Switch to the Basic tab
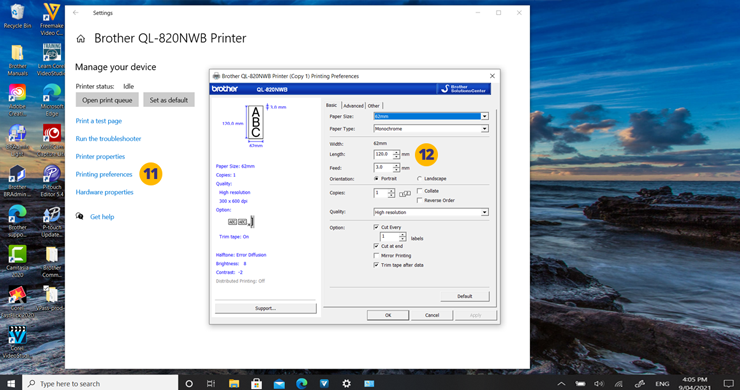740x390 pixels. (332, 105)
